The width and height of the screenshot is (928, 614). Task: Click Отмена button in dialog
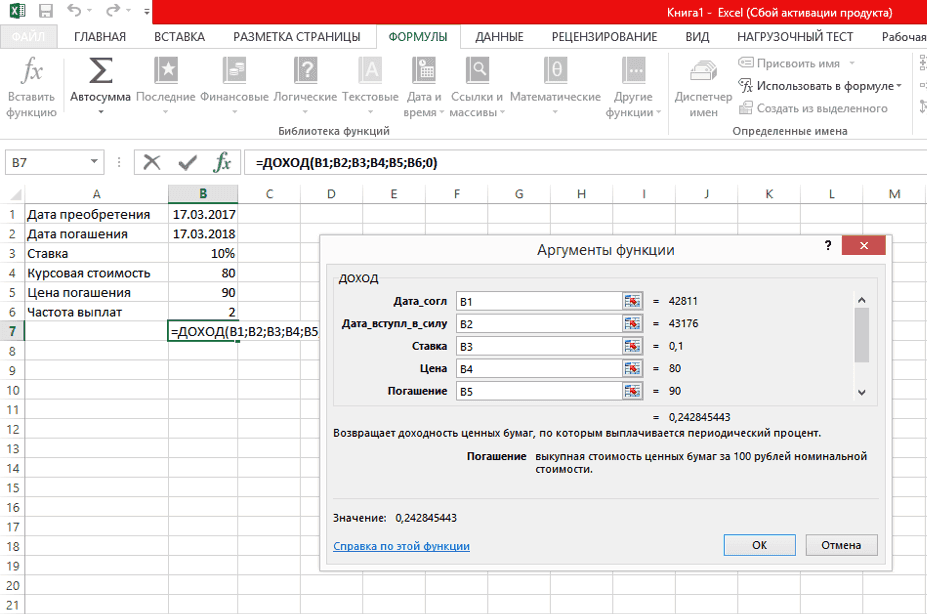coord(841,545)
